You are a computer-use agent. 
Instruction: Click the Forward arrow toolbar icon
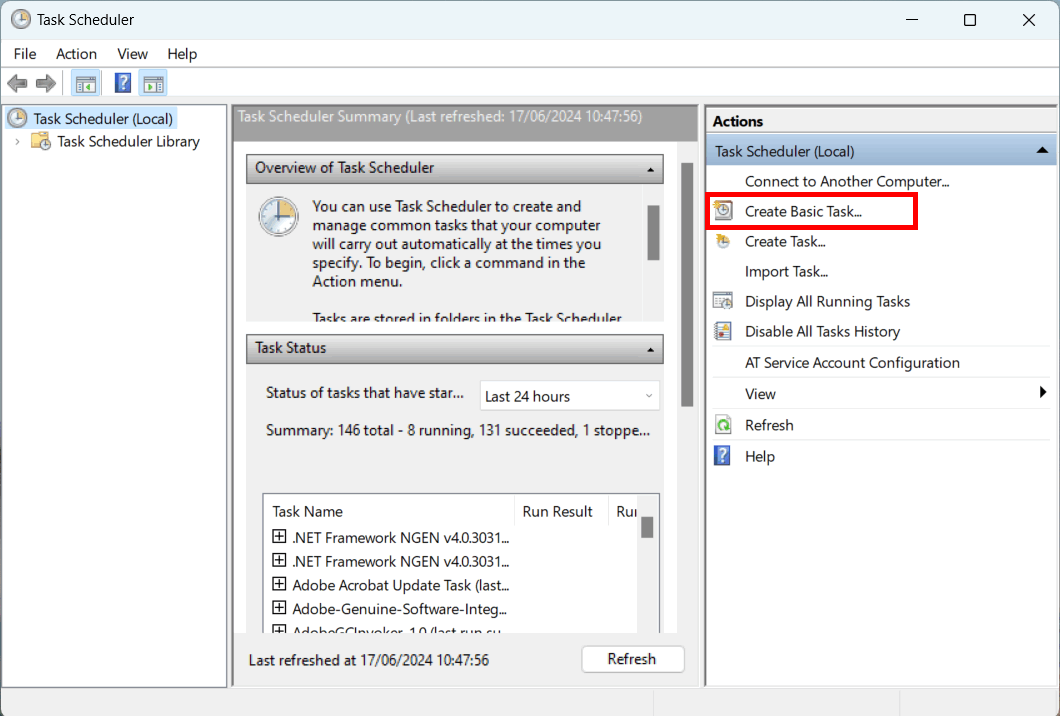click(x=45, y=84)
